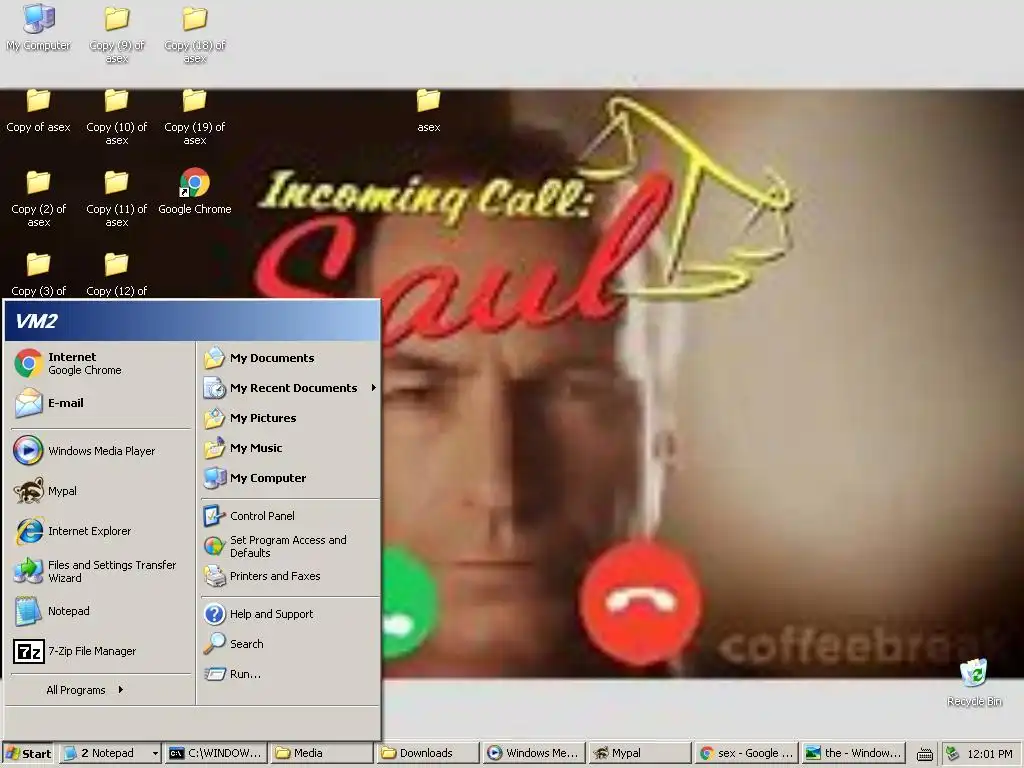Open My Computer from the Start menu
Viewport: 1024px width, 768px height.
coord(289,478)
